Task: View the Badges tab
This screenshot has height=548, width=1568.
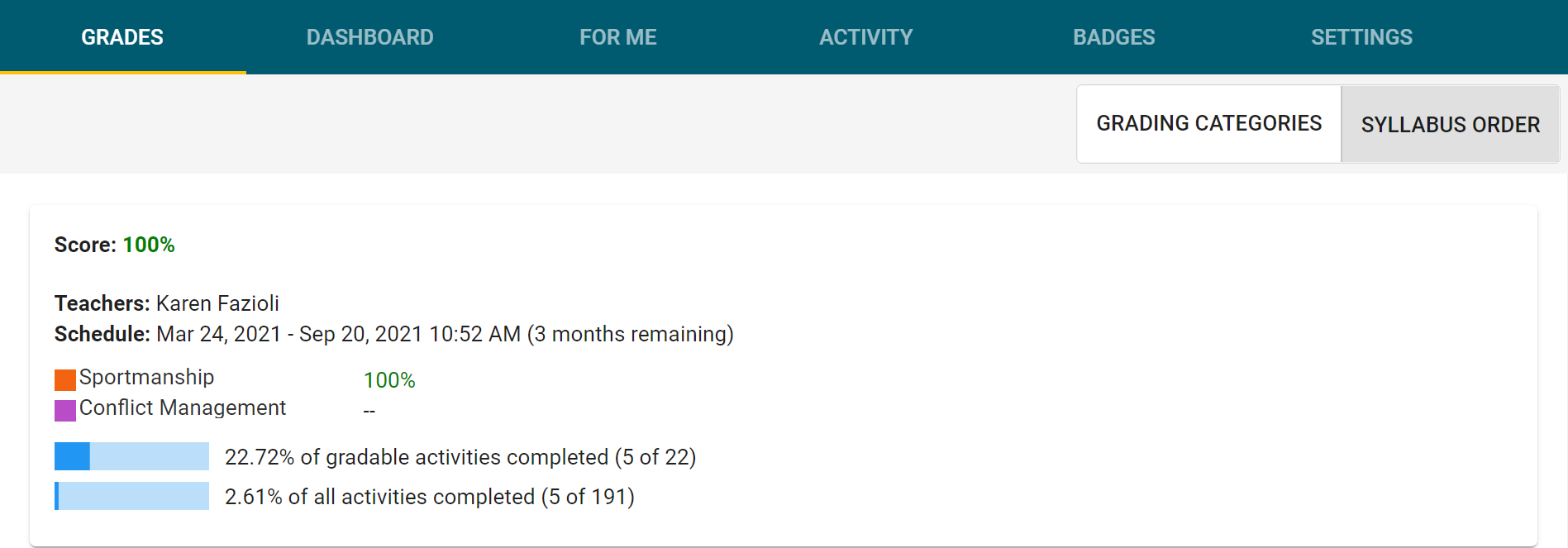Action: click(1113, 37)
